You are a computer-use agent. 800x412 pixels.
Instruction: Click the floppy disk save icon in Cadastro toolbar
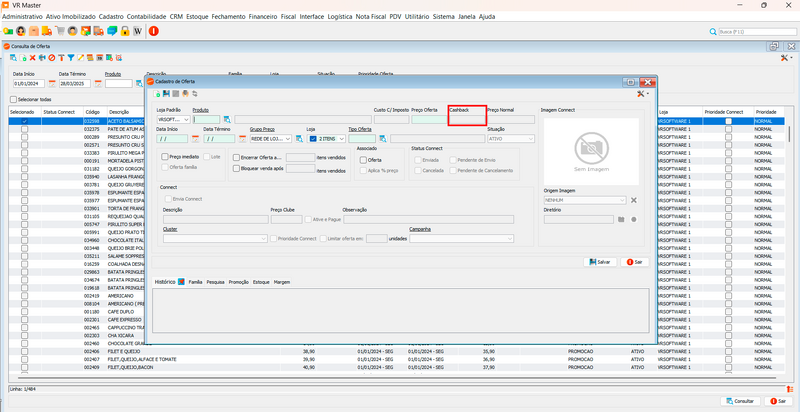[x=166, y=94]
